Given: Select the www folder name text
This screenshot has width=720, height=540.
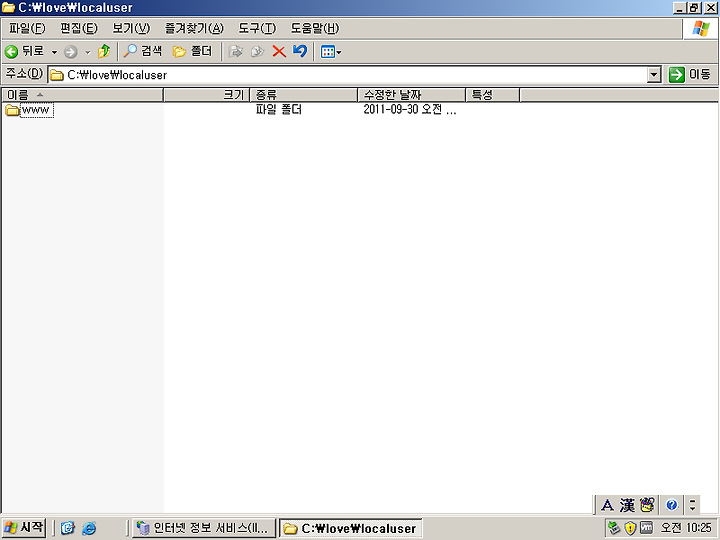Looking at the screenshot, I should [36, 110].
